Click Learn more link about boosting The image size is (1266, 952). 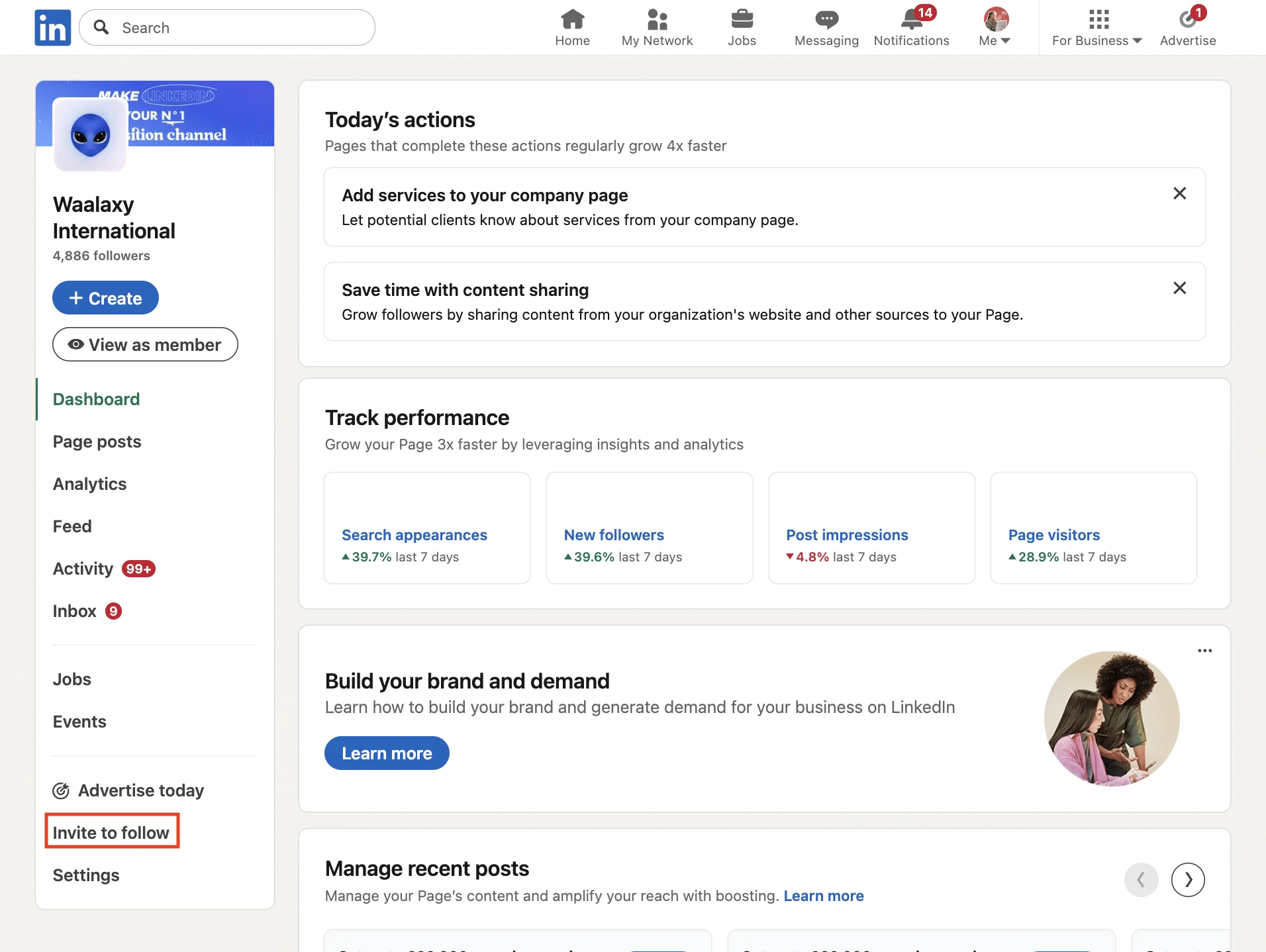[824, 896]
